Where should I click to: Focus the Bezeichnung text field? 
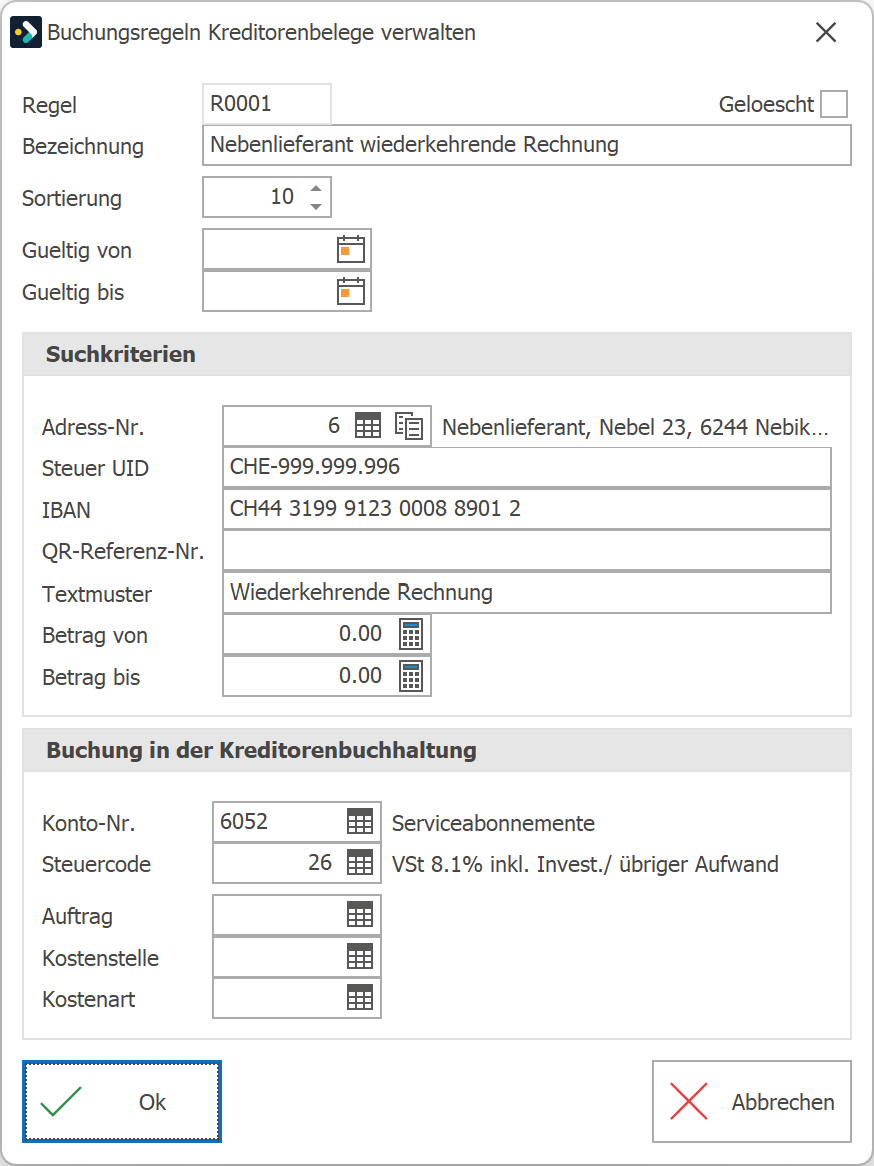click(527, 145)
